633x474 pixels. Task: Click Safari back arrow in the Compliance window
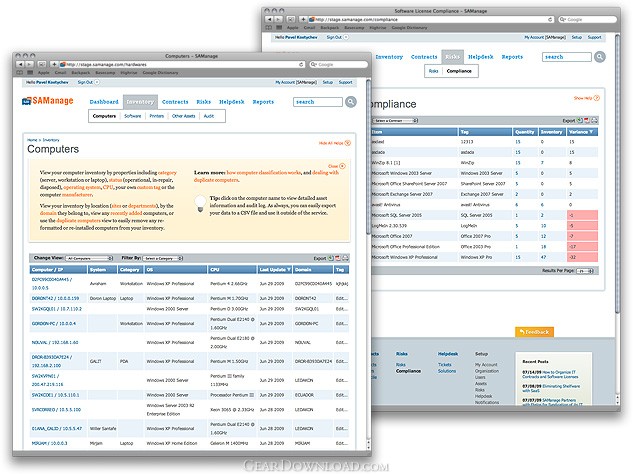pyautogui.click(x=270, y=19)
